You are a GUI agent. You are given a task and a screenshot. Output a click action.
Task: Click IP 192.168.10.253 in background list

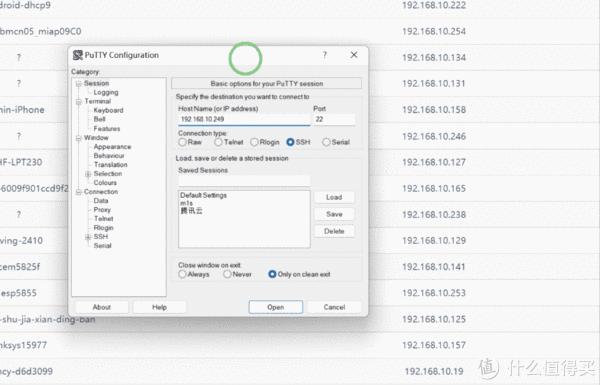point(434,293)
